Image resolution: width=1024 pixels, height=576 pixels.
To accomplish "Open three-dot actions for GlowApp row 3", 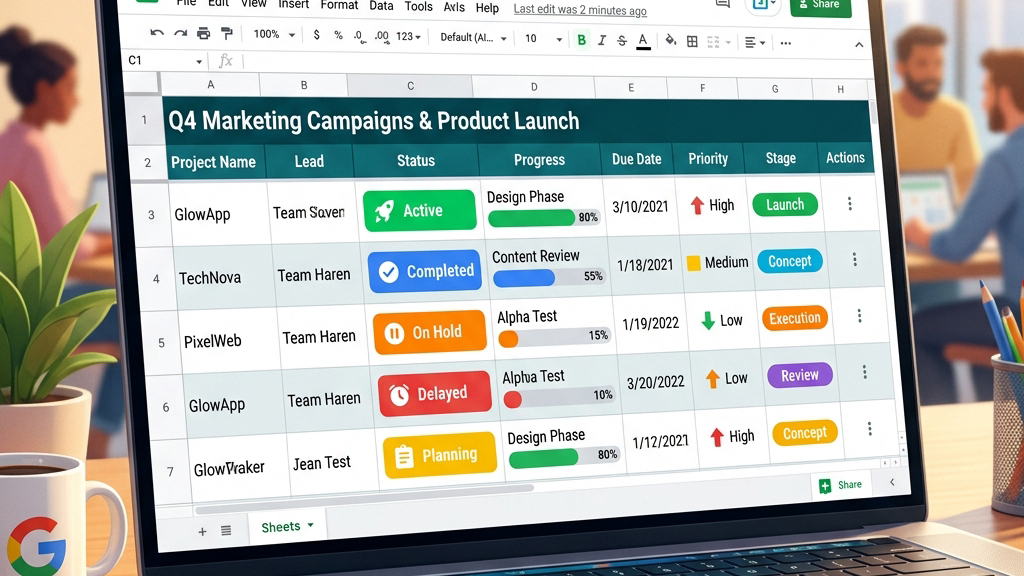I will (850, 204).
